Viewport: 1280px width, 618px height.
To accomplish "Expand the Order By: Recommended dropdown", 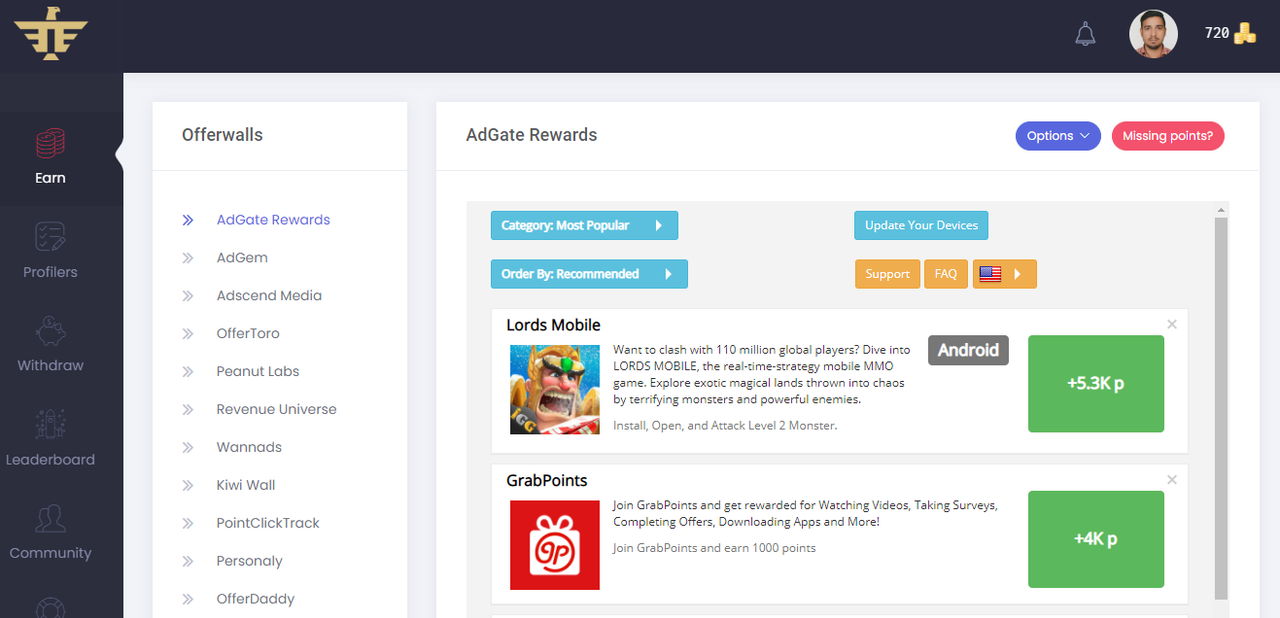I will (589, 274).
